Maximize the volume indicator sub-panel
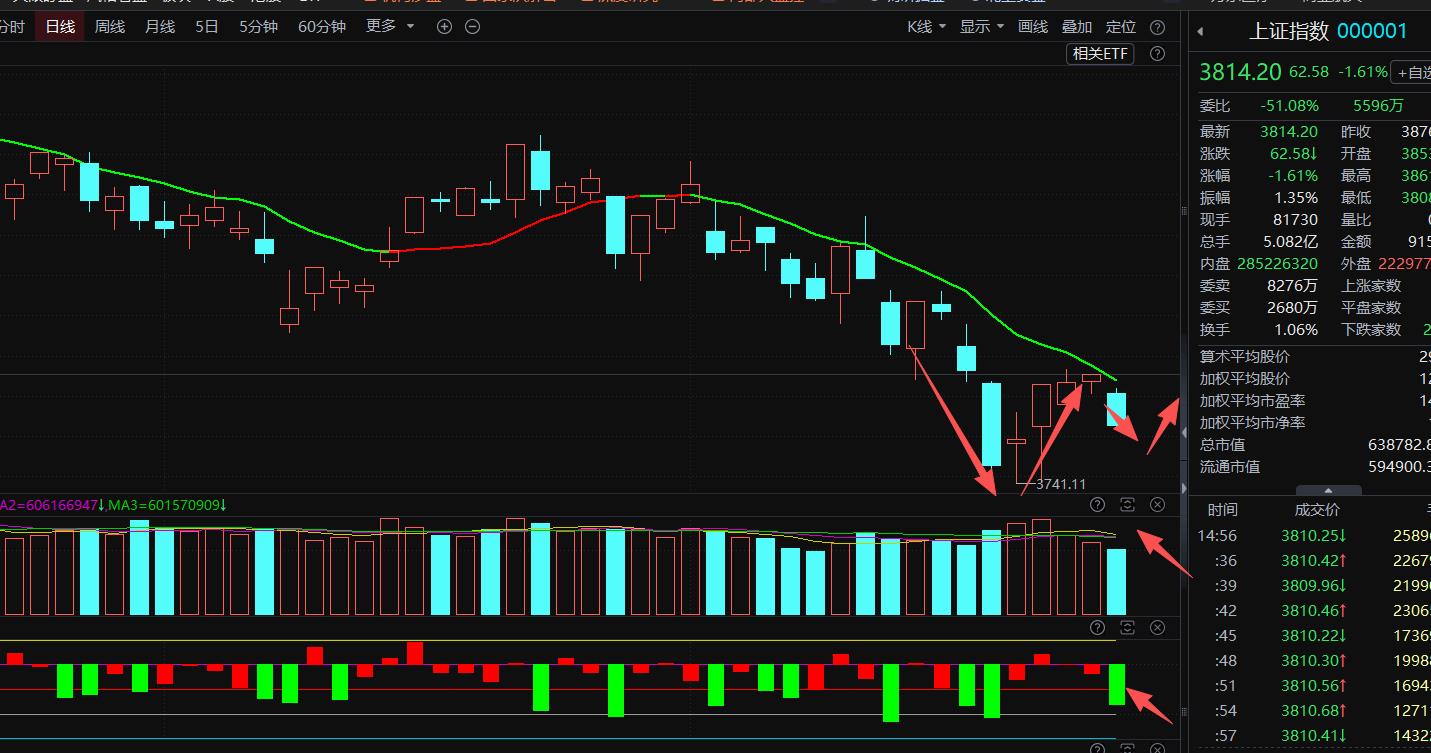1431x753 pixels. tap(1127, 504)
